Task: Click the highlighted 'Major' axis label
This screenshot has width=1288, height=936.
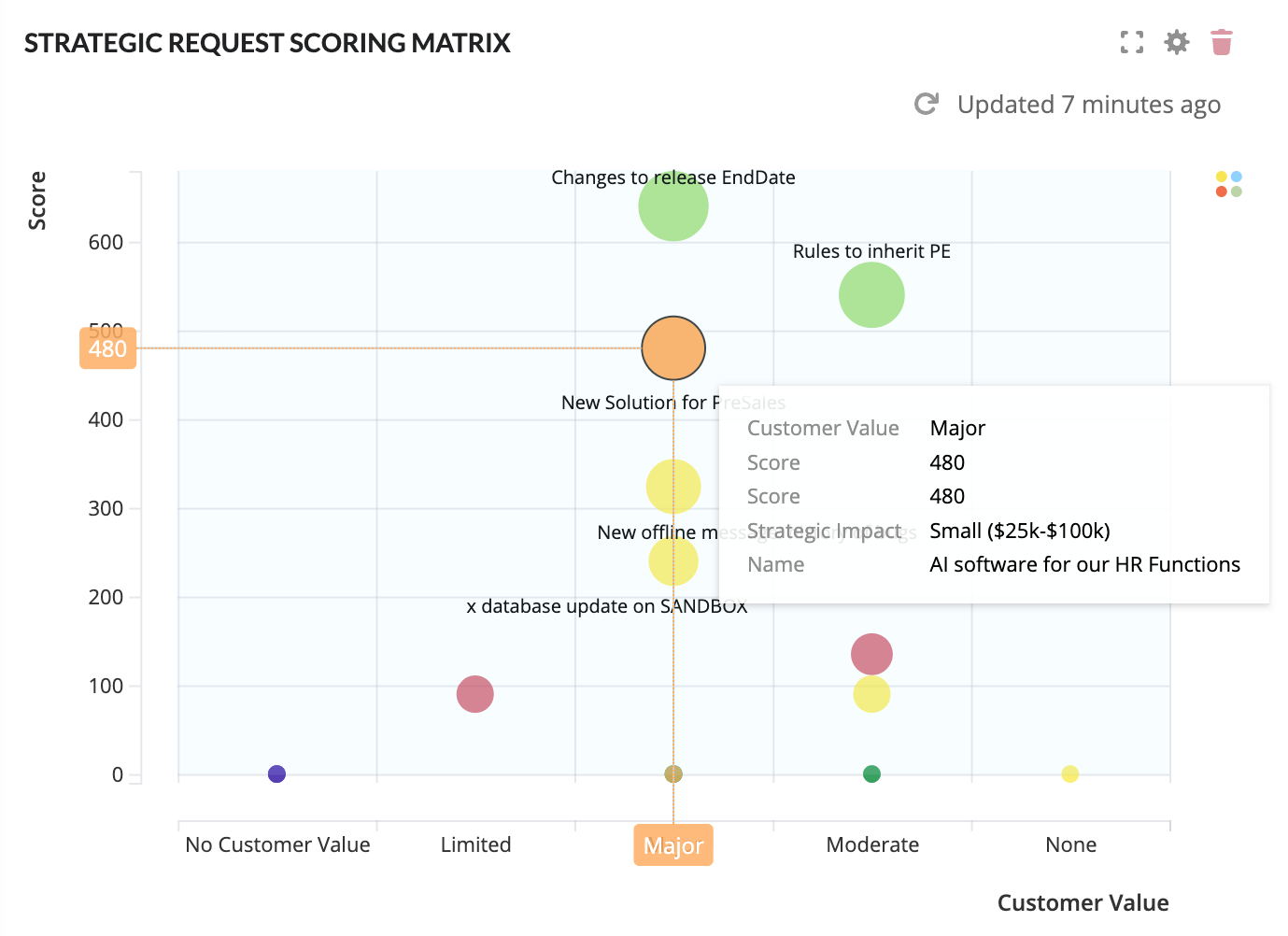Action: pyautogui.click(x=673, y=845)
